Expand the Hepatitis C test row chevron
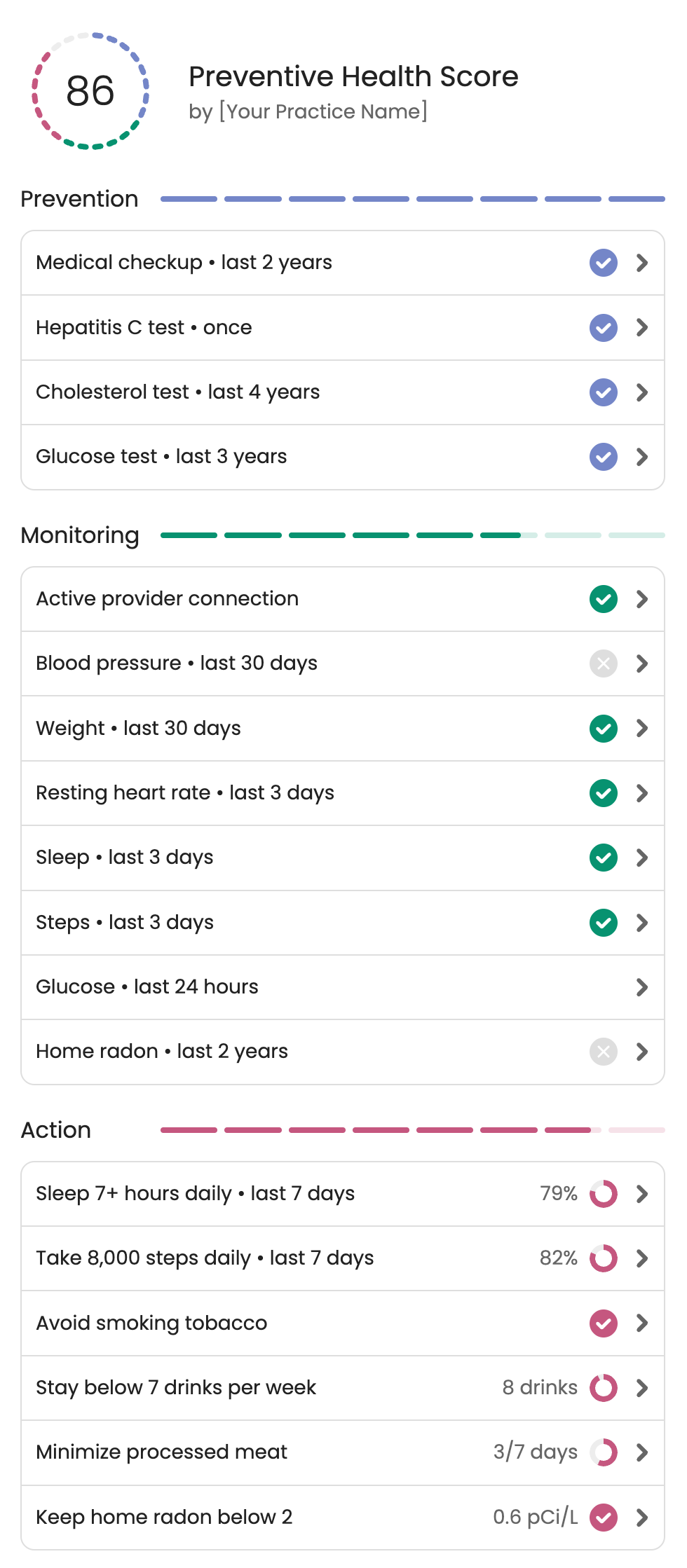Image resolution: width=687 pixels, height=1568 pixels. click(x=641, y=327)
